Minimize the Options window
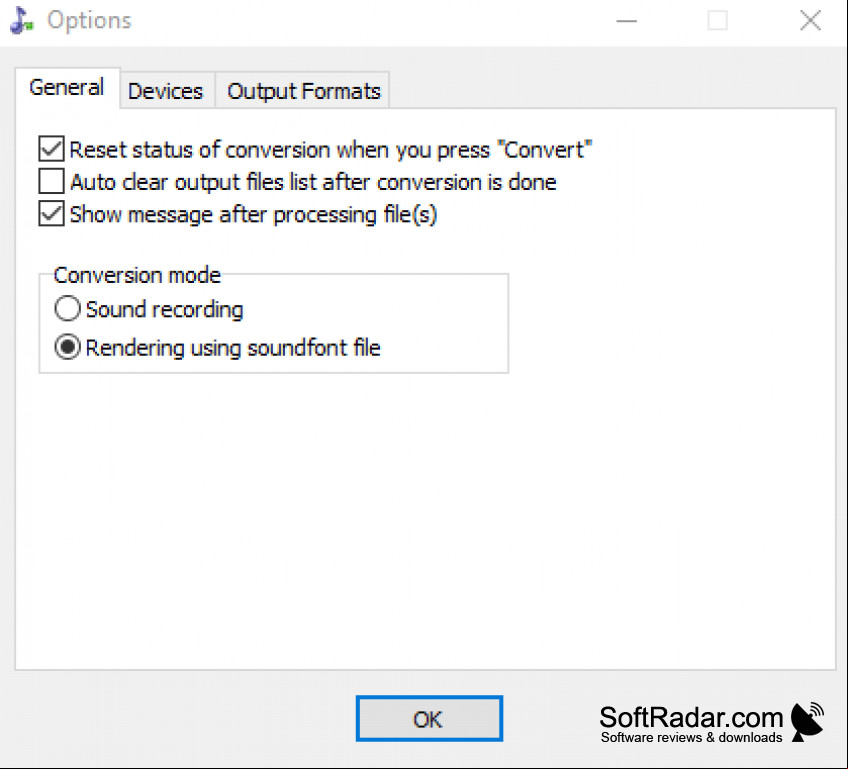 (x=626, y=21)
